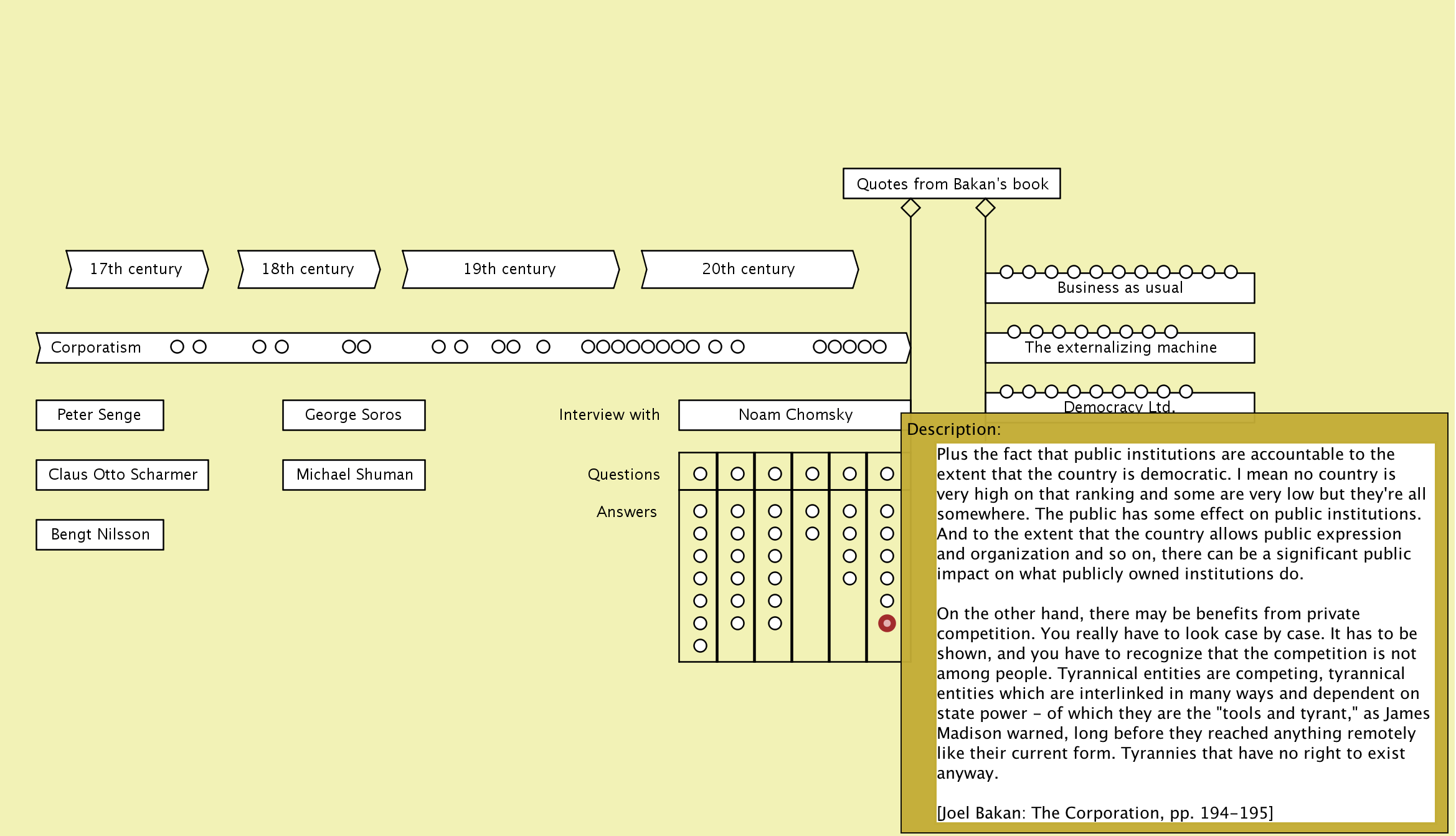The image size is (1456, 836).
Task: Select the 19th century arrow label
Action: pyautogui.click(x=509, y=269)
